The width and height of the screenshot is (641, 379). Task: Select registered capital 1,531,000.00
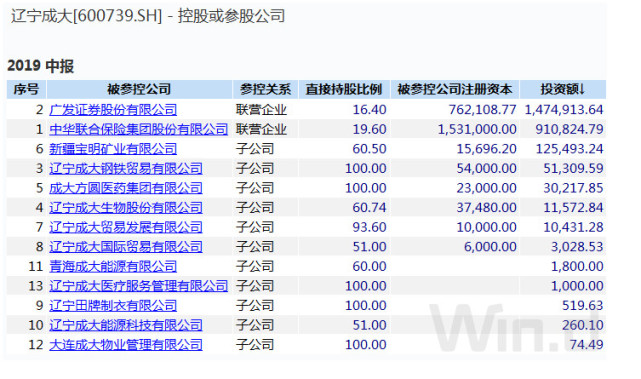(x=477, y=130)
